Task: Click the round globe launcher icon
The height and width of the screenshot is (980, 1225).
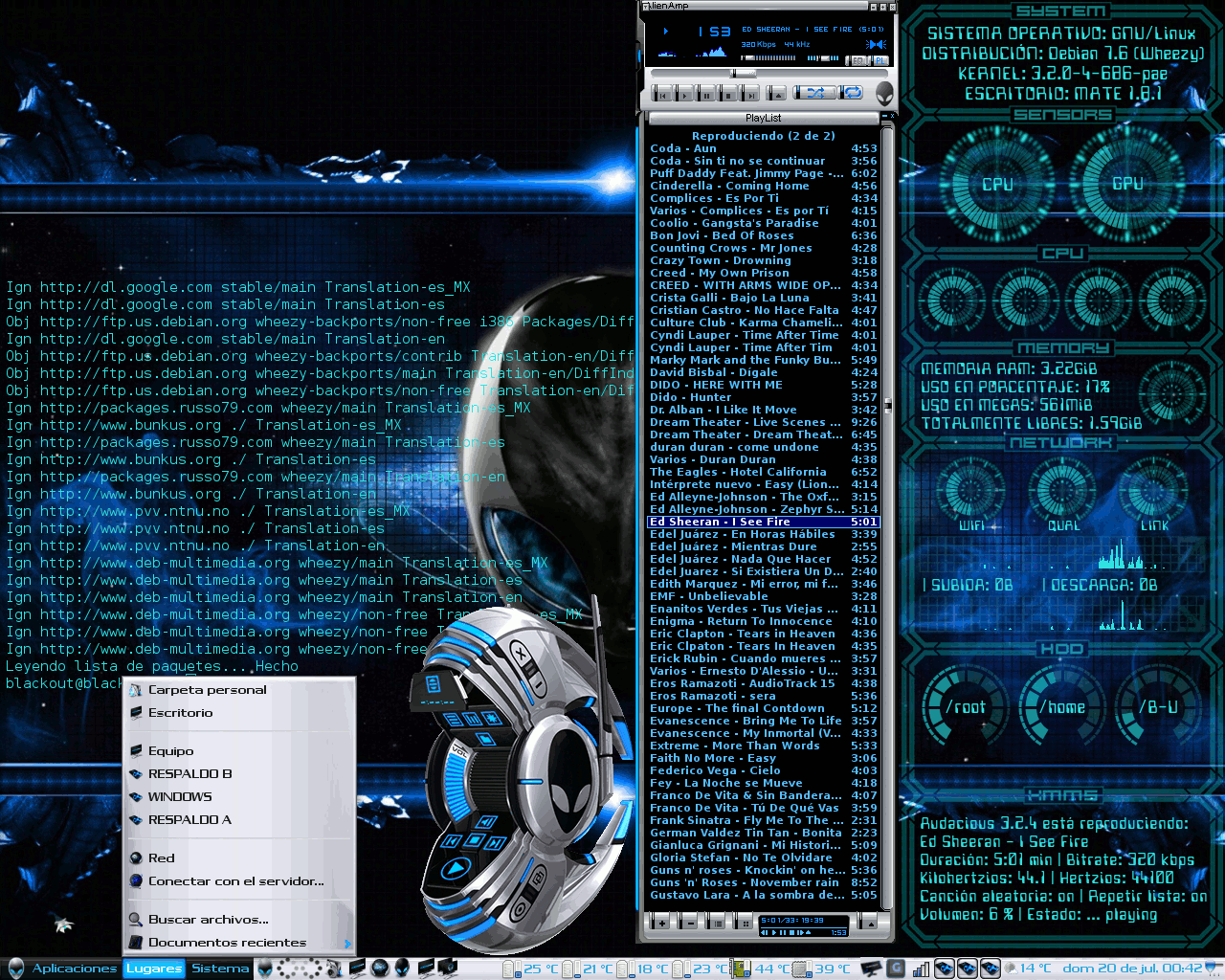Action: click(379, 969)
